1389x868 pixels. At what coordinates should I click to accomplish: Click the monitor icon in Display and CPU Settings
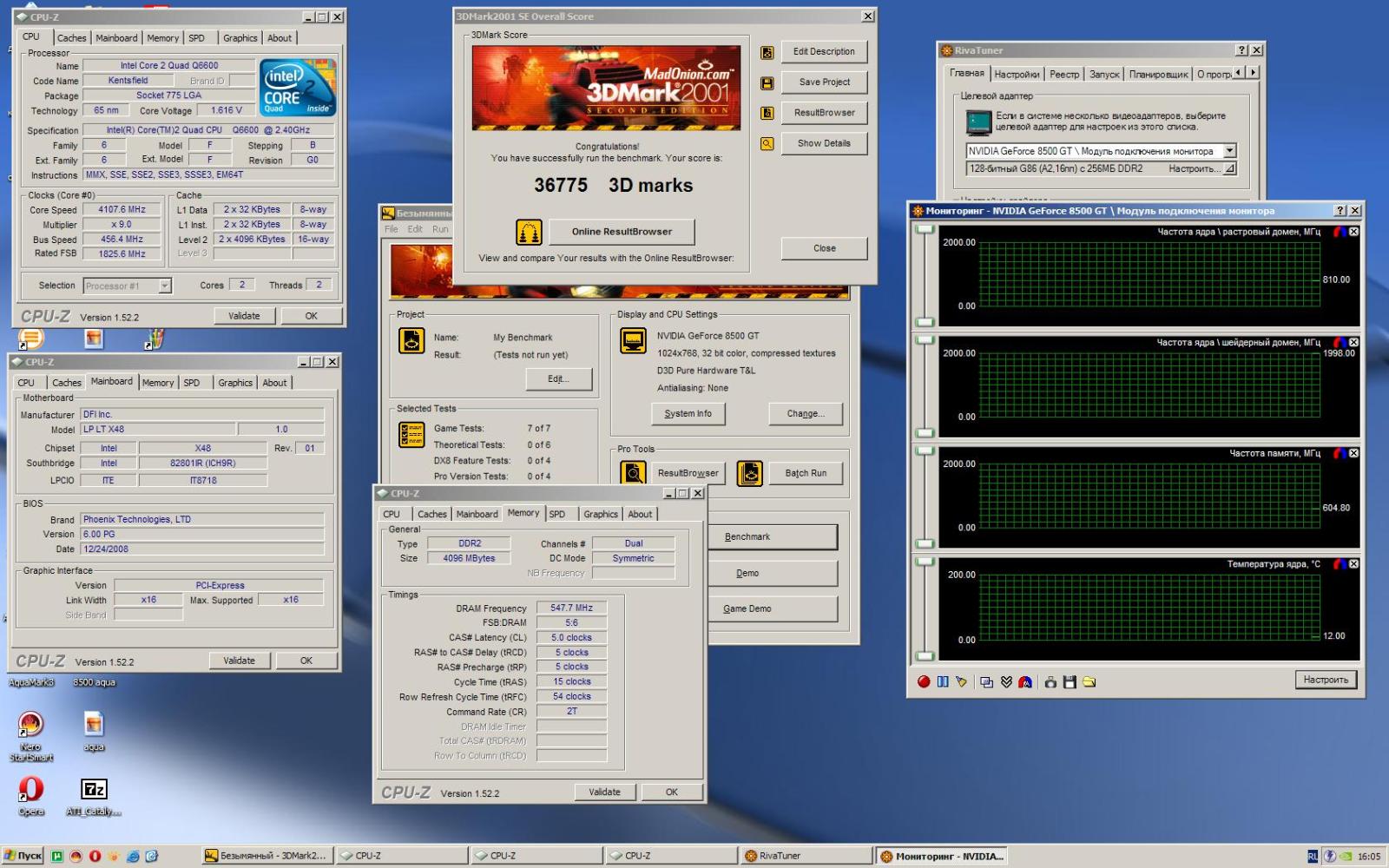634,341
